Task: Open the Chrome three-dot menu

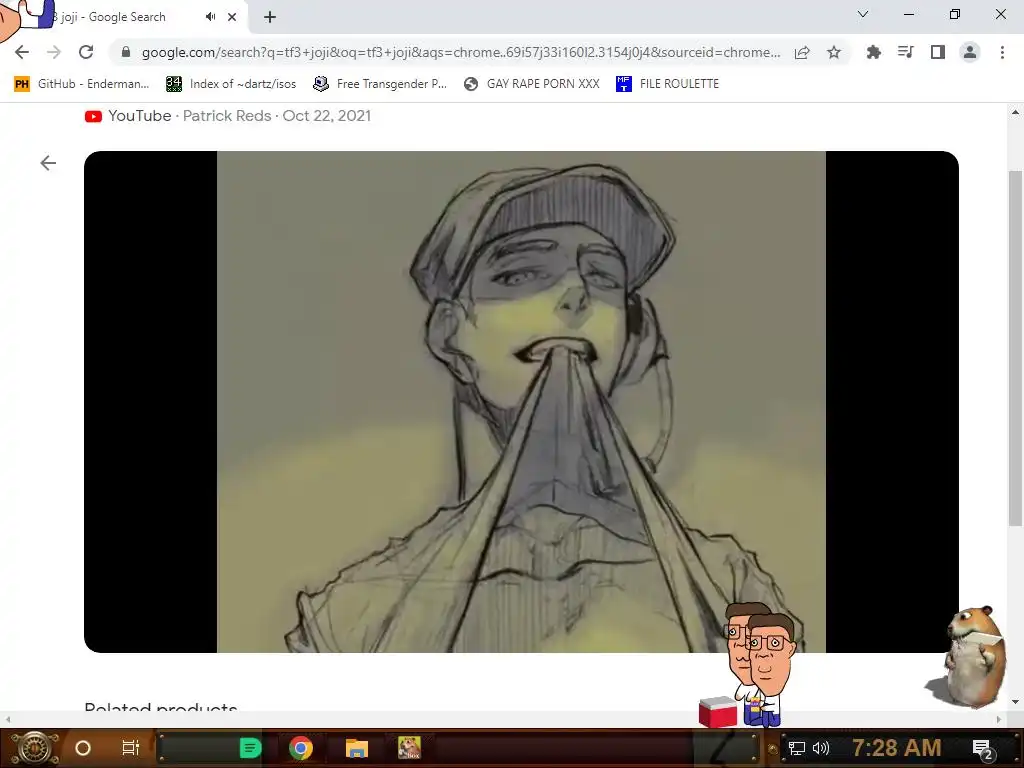Action: 1002,52
